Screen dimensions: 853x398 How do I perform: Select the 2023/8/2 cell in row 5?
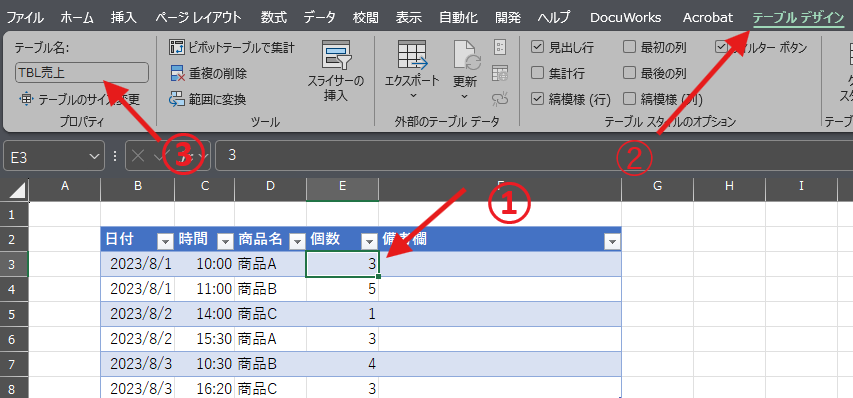(x=138, y=314)
